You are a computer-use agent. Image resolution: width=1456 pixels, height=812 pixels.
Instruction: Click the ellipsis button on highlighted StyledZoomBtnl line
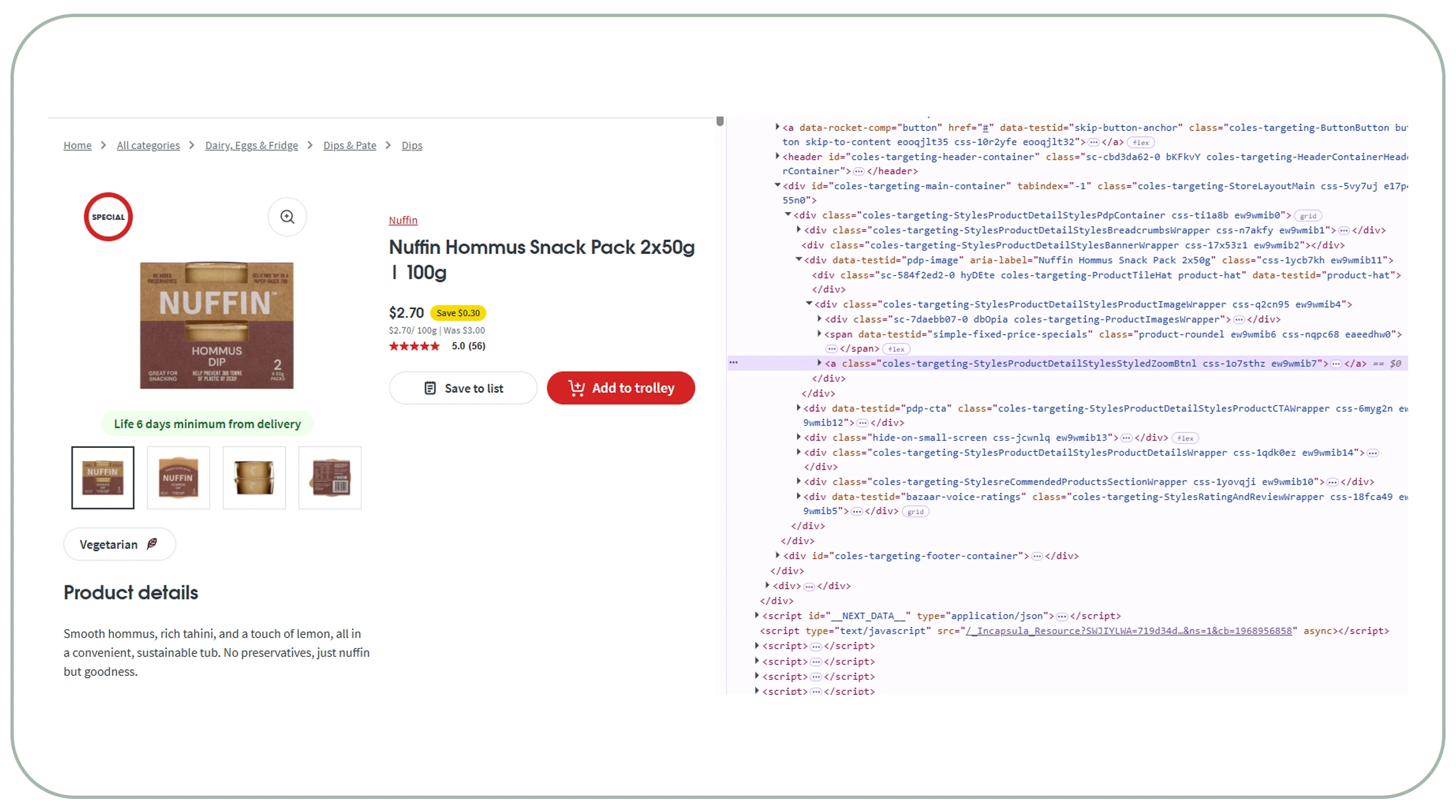pyautogui.click(x=1337, y=363)
